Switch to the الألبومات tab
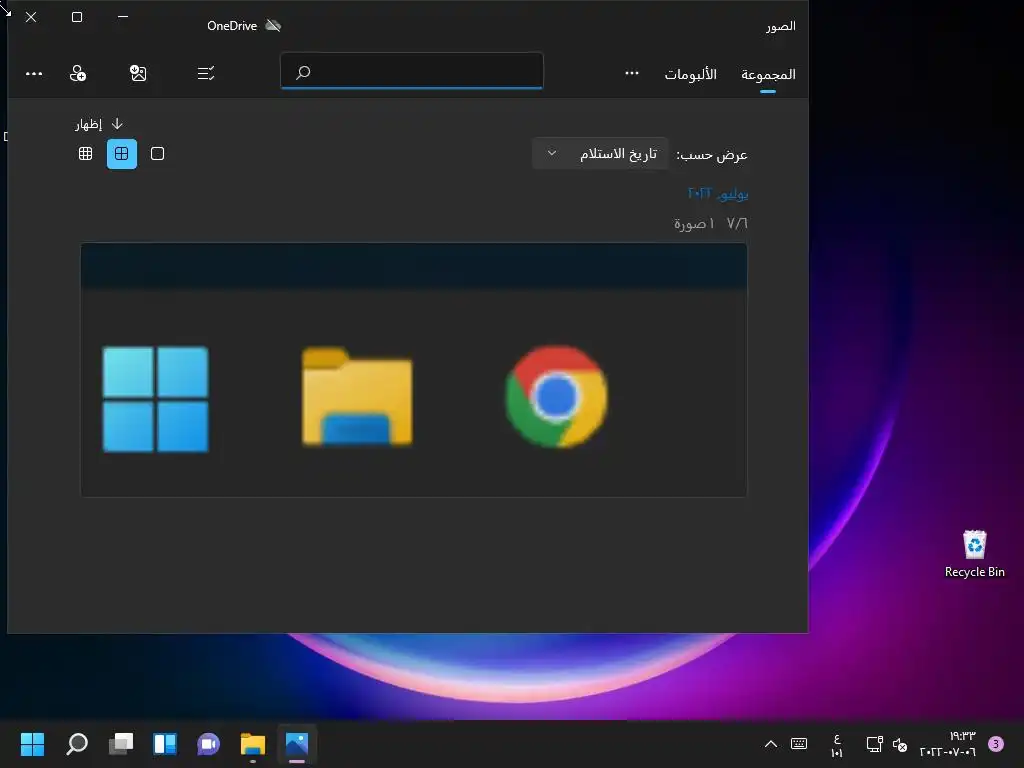Image resolution: width=1024 pixels, height=768 pixels. click(x=690, y=74)
